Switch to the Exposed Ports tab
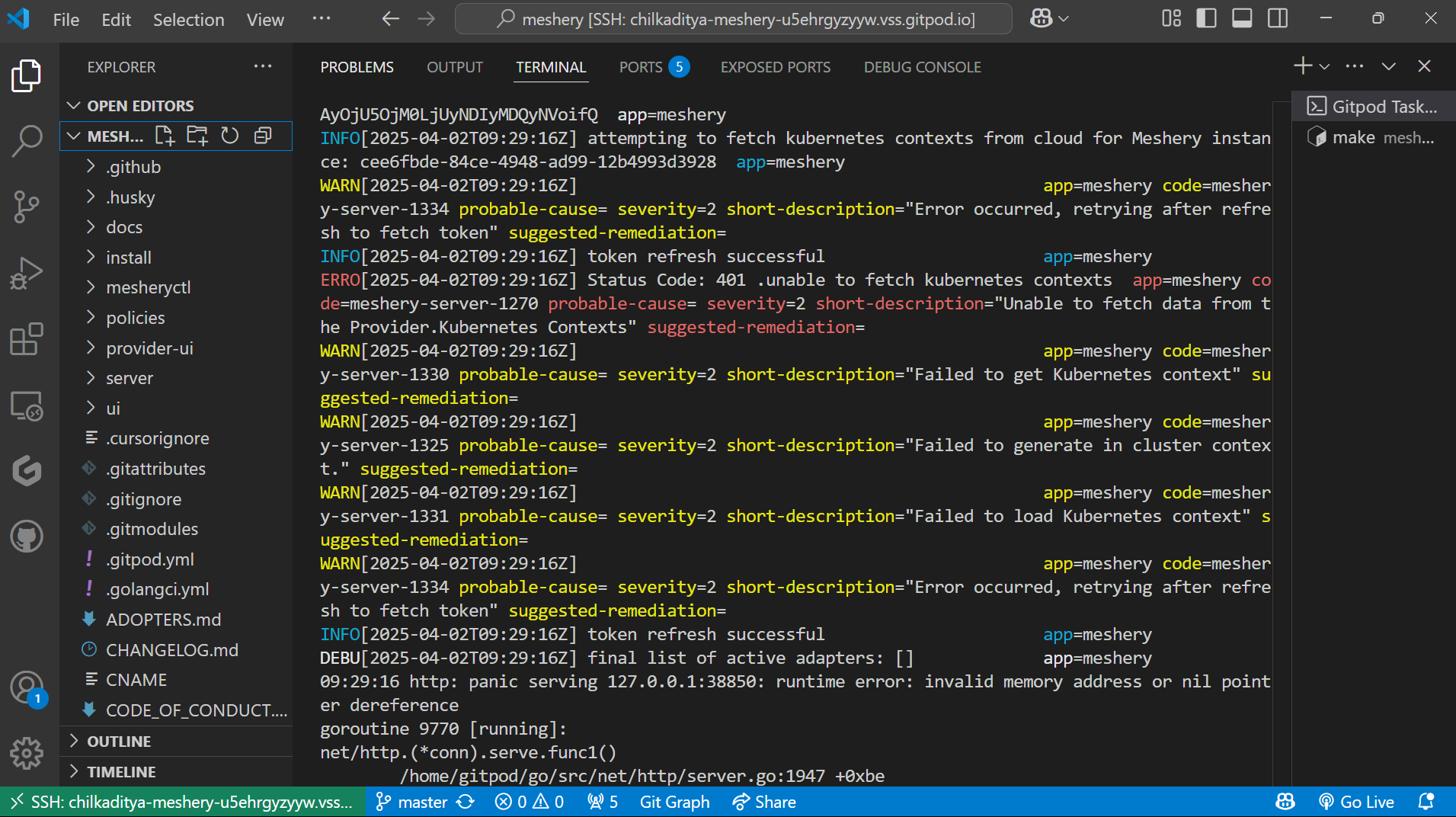 click(x=776, y=67)
